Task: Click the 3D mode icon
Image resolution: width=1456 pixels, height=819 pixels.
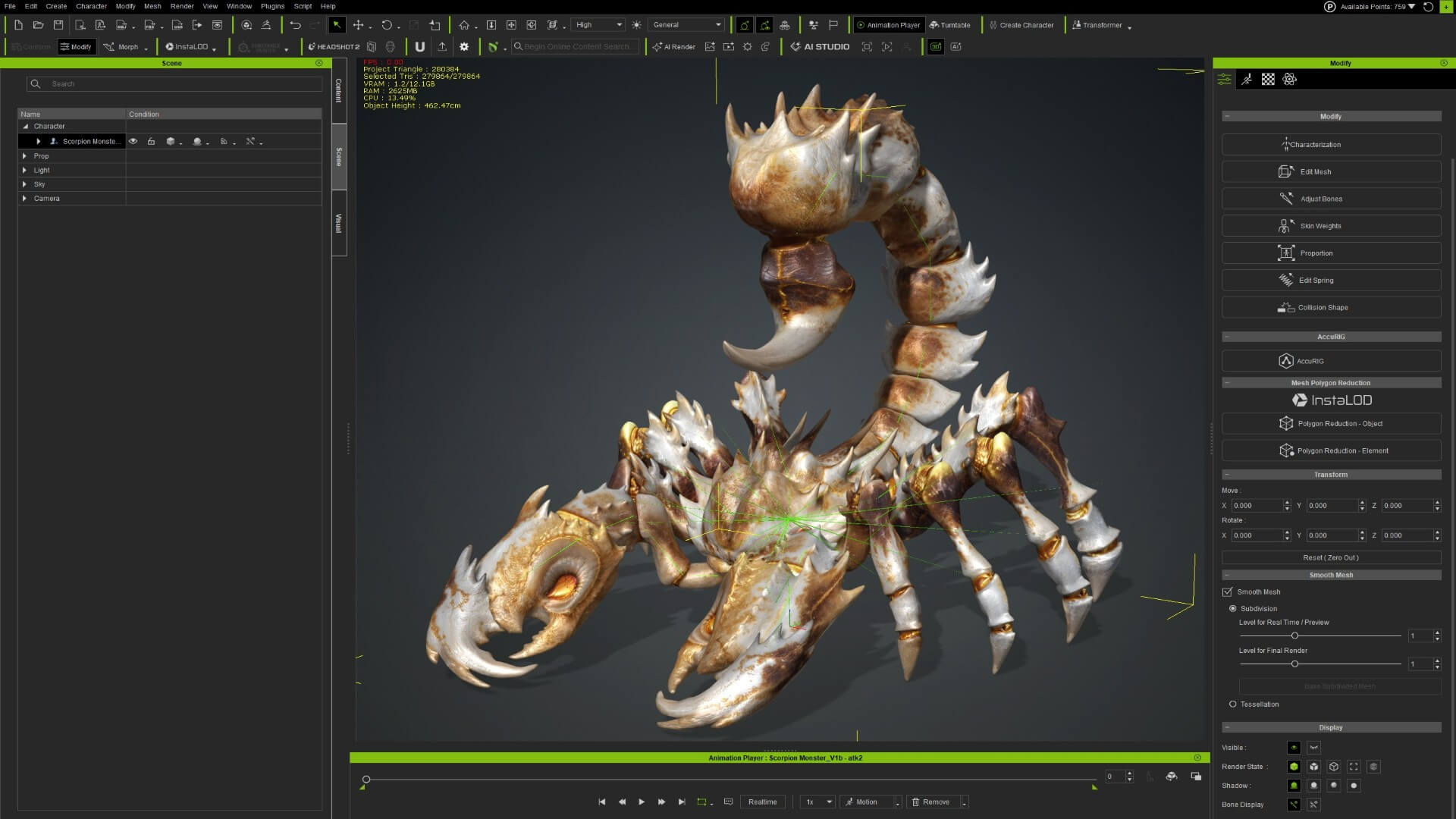Action: [x=936, y=47]
